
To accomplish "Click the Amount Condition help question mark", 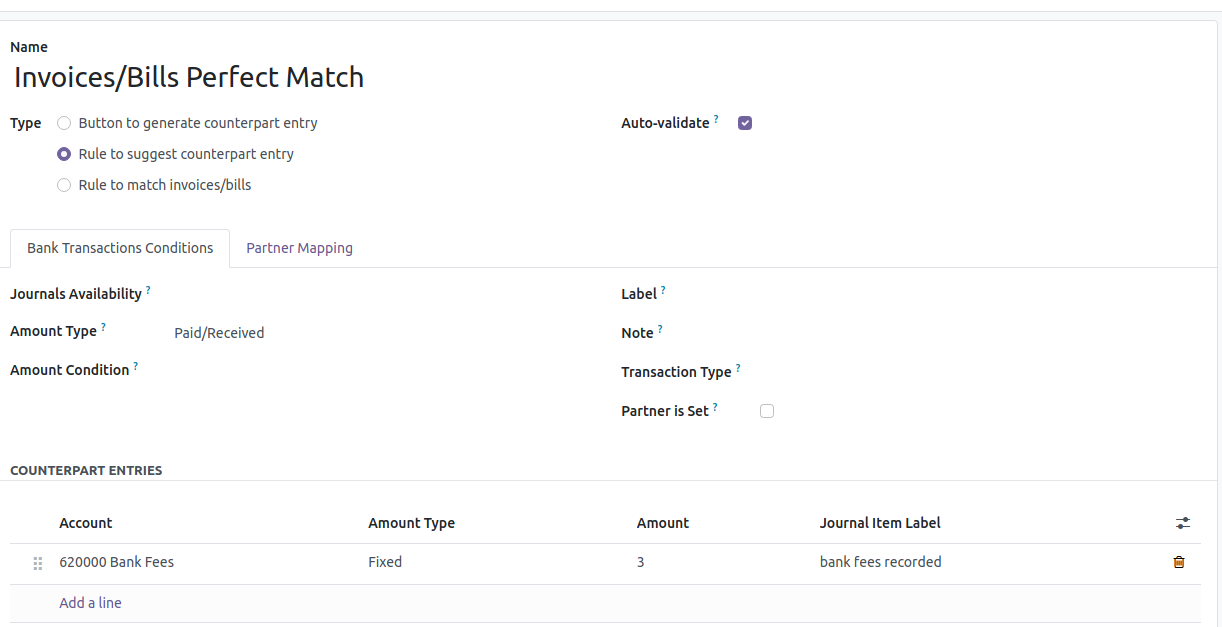I will (x=136, y=366).
